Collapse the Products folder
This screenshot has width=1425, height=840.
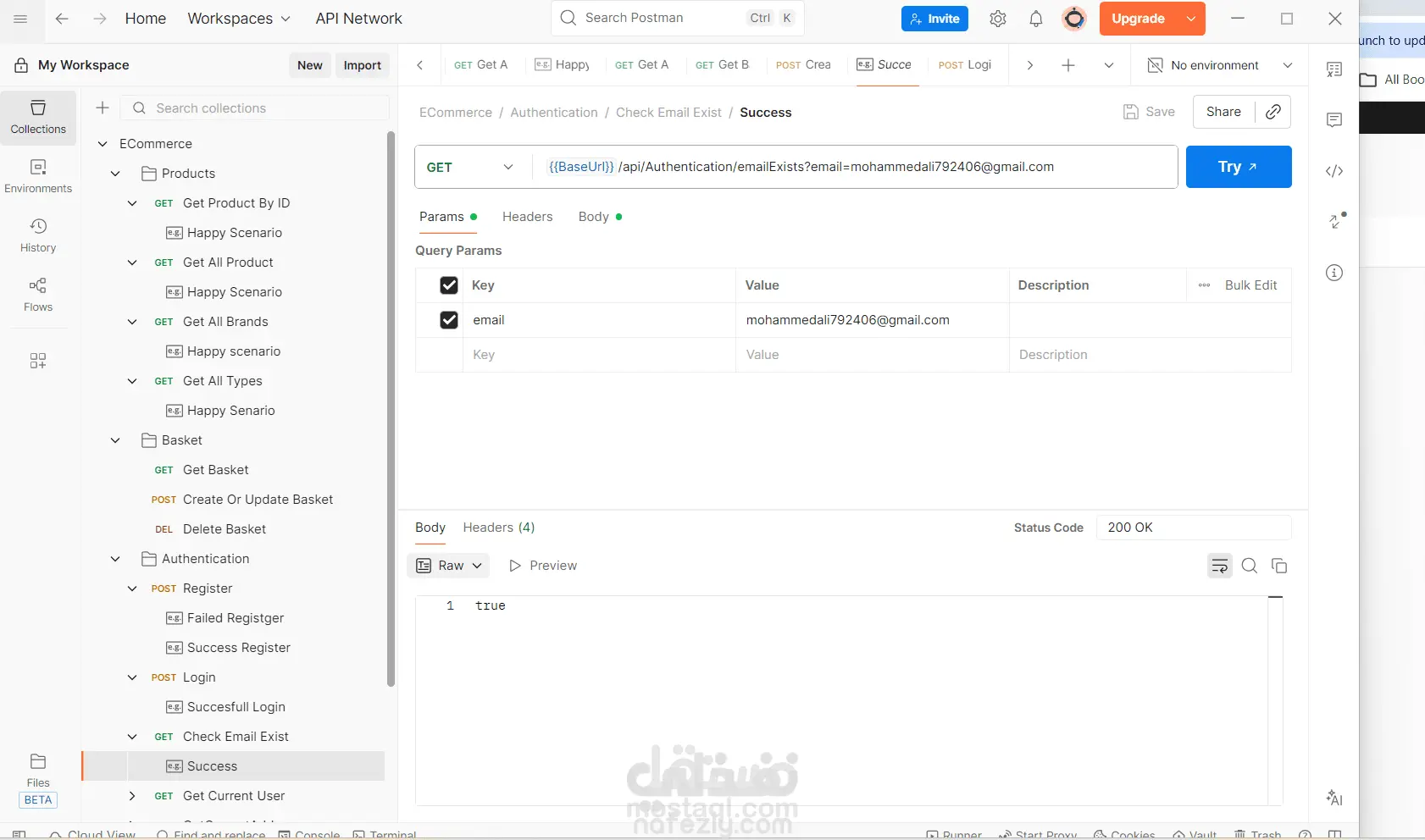pyautogui.click(x=116, y=174)
